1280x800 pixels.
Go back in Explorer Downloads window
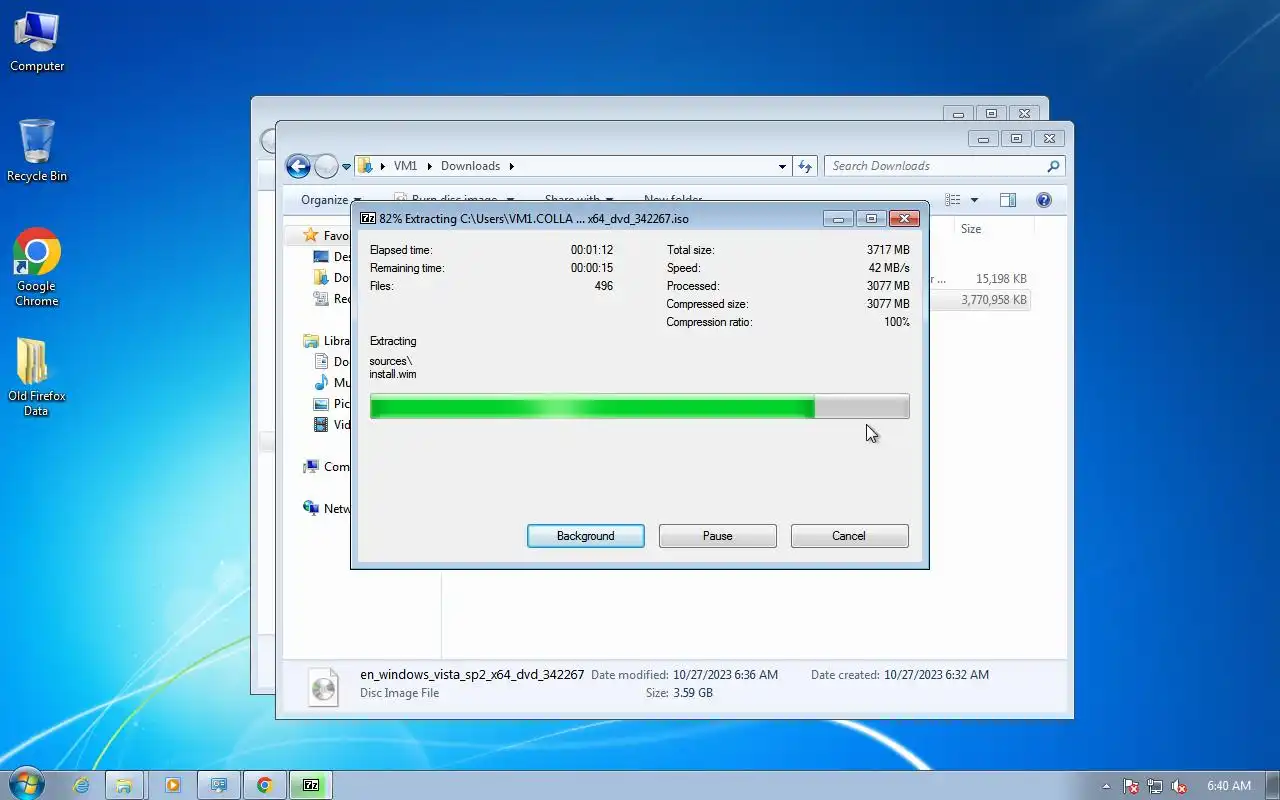click(x=298, y=166)
